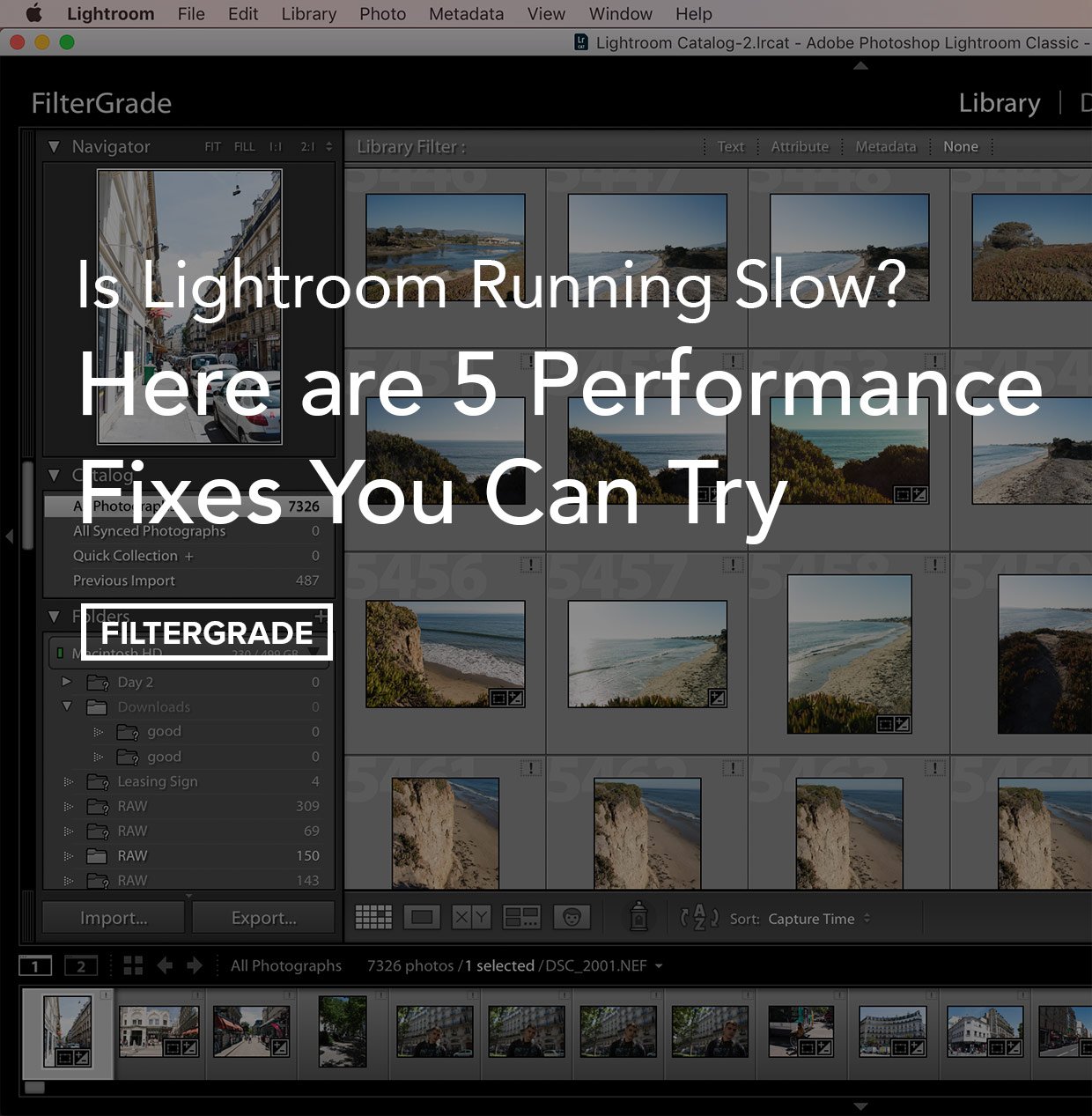Image resolution: width=1092 pixels, height=1116 pixels.
Task: Click the Export... button
Action: point(264,918)
